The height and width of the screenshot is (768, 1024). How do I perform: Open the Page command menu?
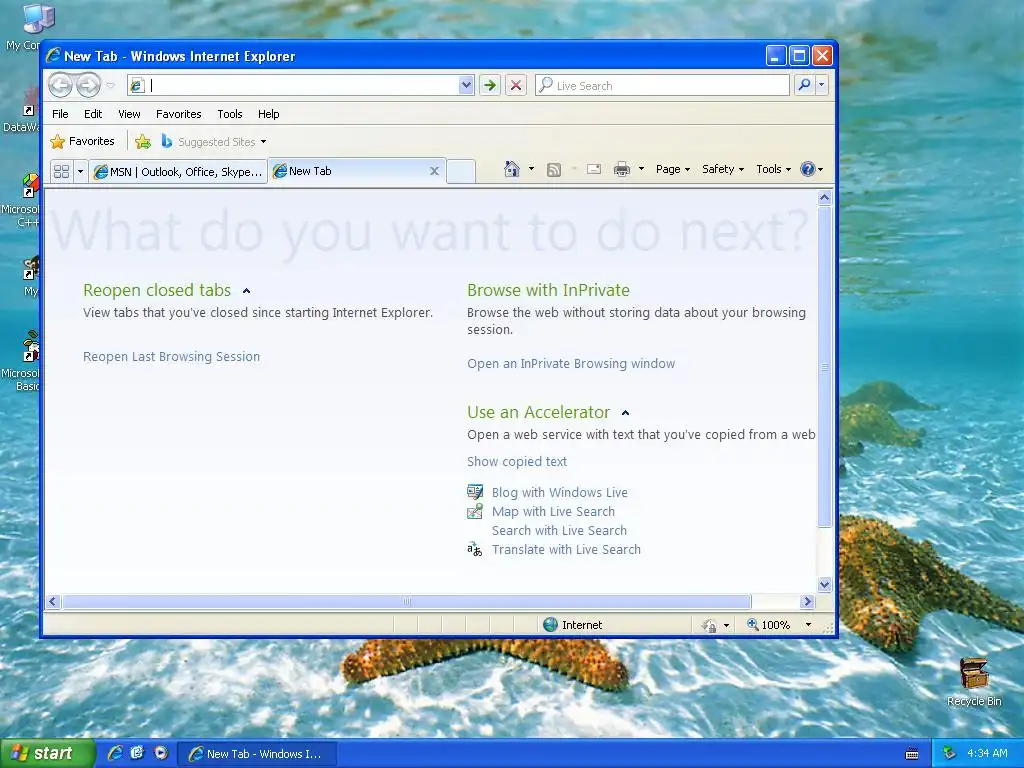pos(673,169)
